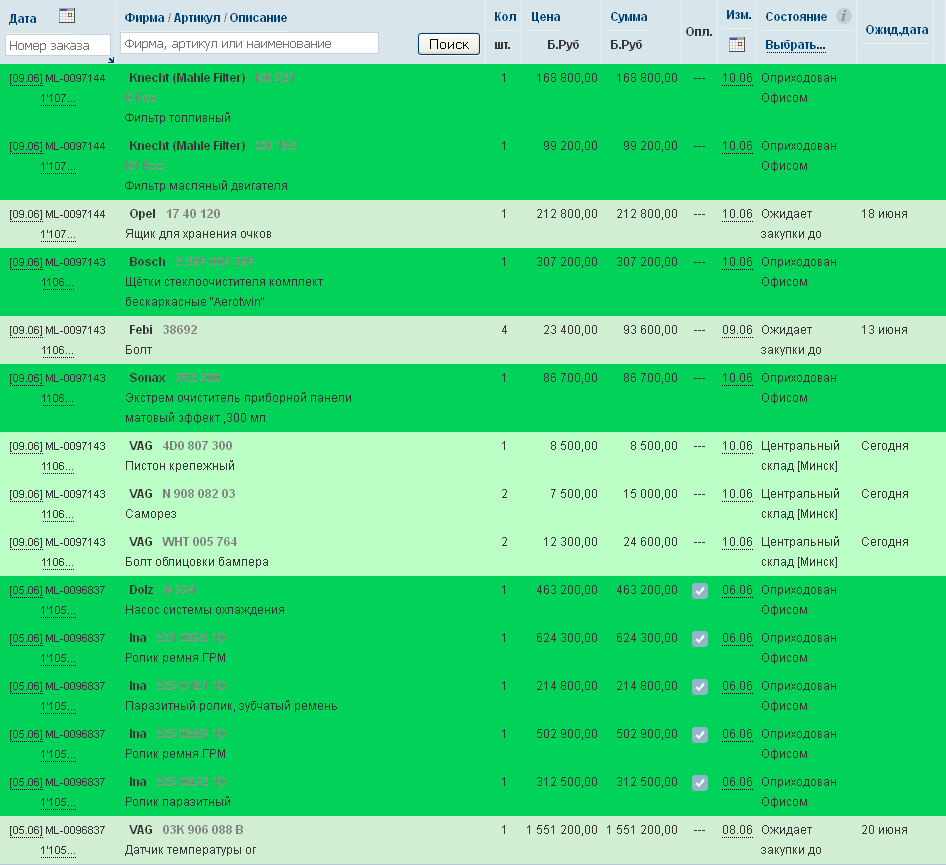Image resolution: width=946 pixels, height=865 pixels.
Task: Sort by the Состояние column header
Action: click(x=796, y=17)
